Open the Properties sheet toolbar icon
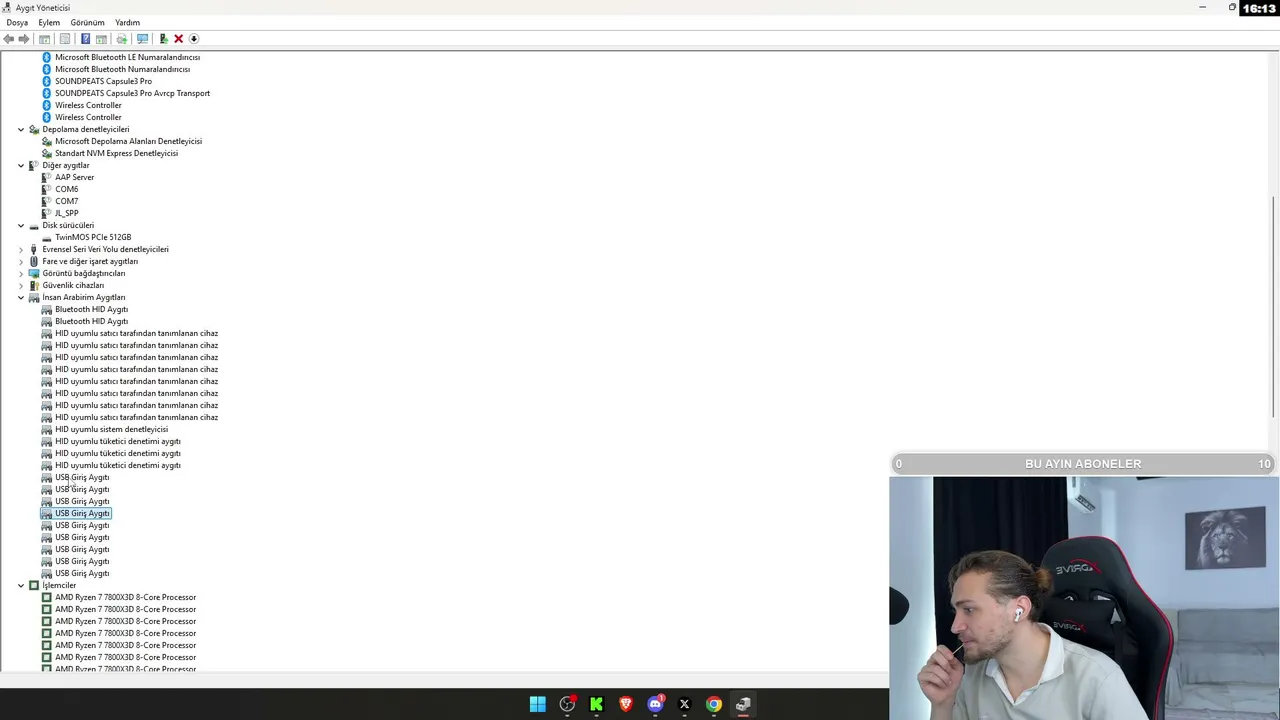 click(x=65, y=39)
